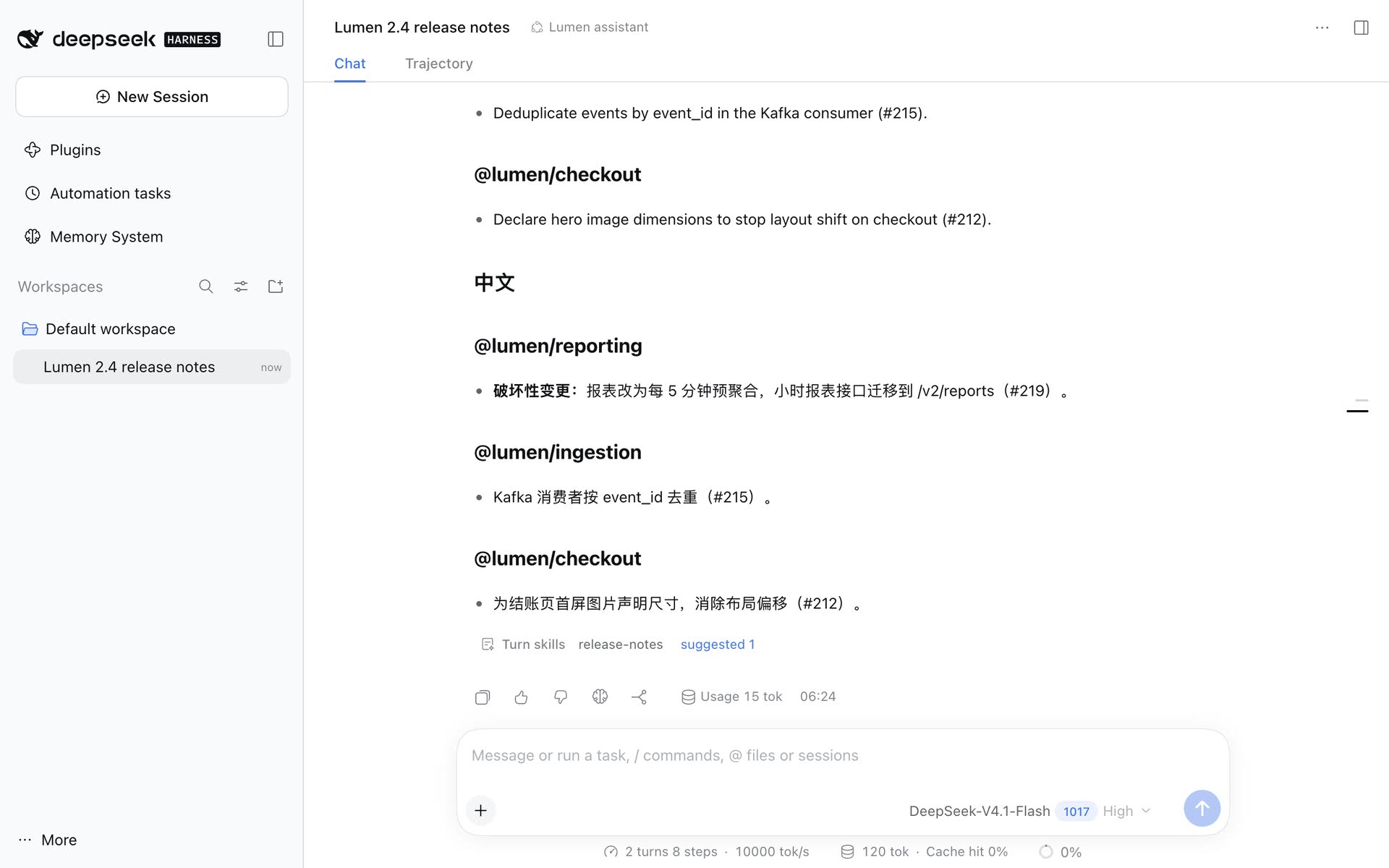This screenshot has height=868, width=1389.
Task: Click the Lumen 2.4 release notes title
Action: coord(422,27)
